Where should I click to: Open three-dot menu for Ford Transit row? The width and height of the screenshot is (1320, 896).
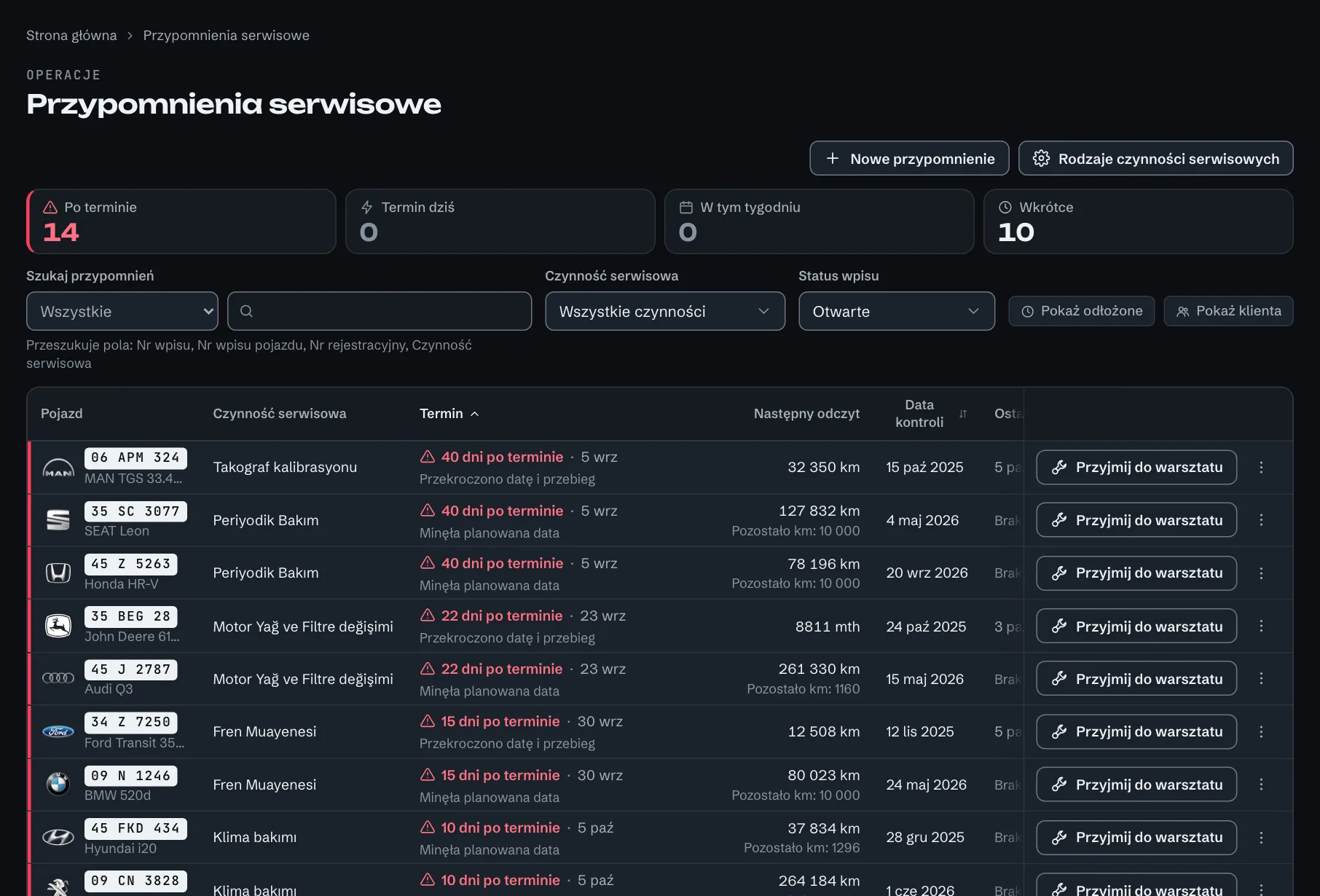(x=1261, y=731)
